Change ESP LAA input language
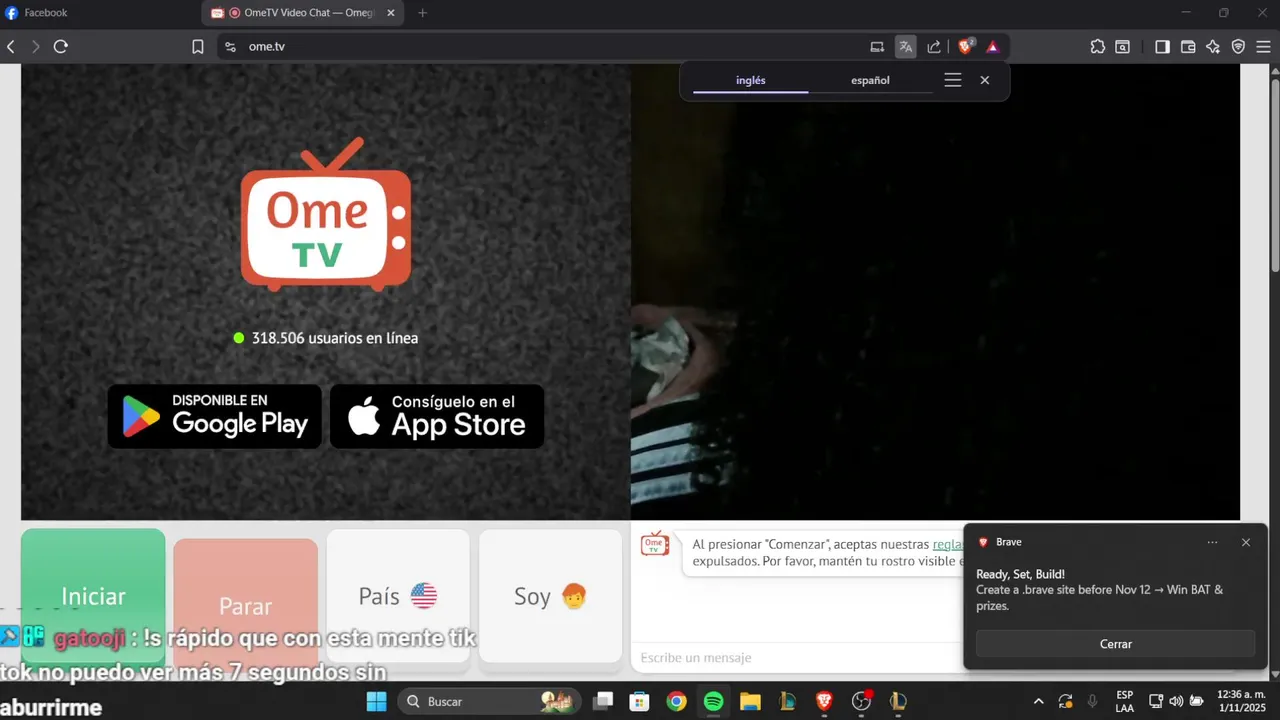The width and height of the screenshot is (1280, 720). point(1125,701)
